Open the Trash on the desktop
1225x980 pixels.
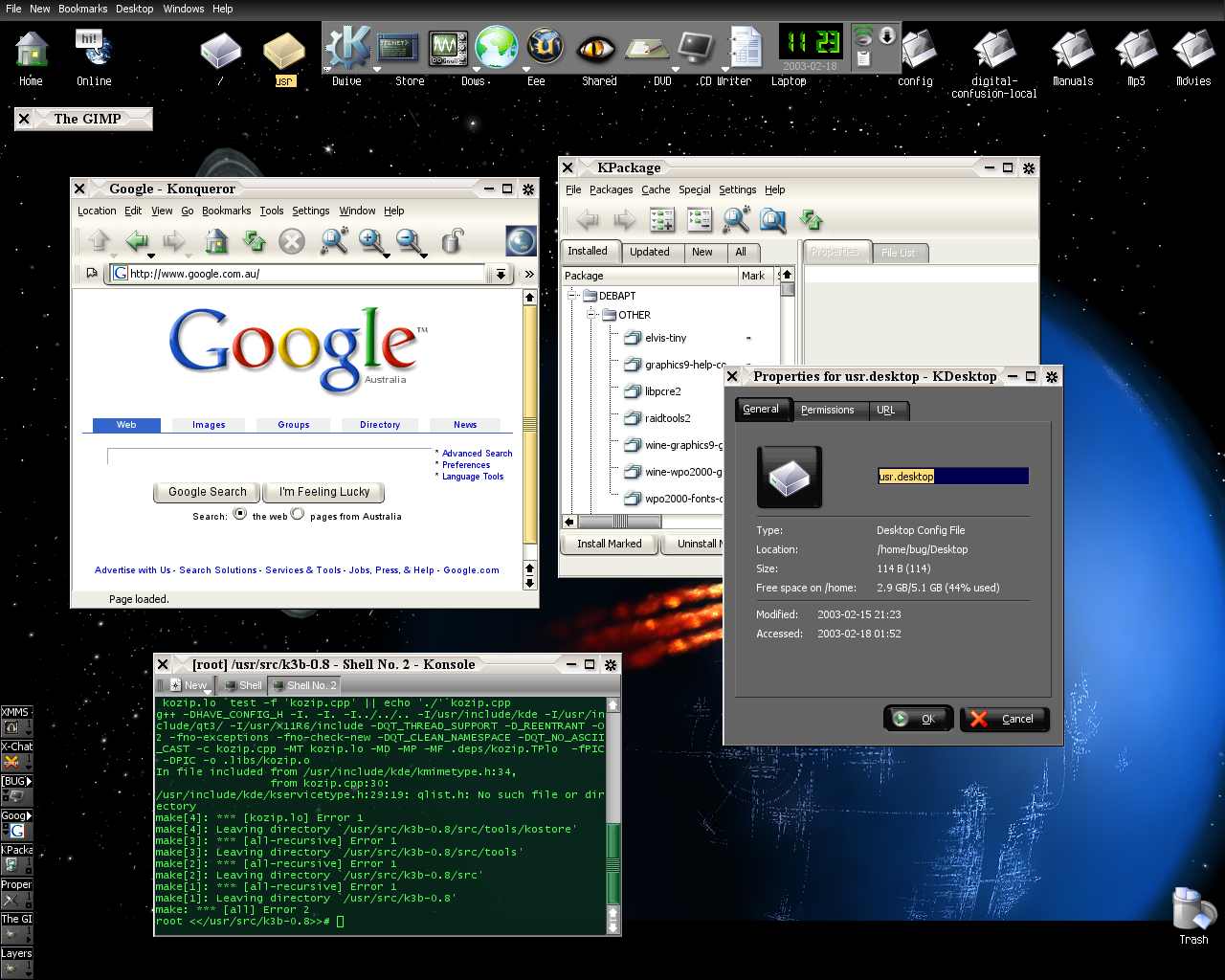coord(1193,917)
